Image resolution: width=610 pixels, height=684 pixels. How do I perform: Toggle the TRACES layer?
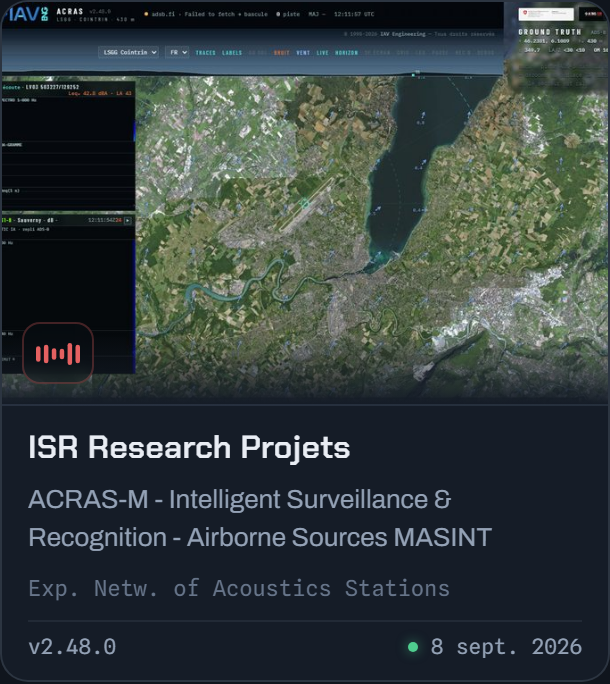[206, 53]
